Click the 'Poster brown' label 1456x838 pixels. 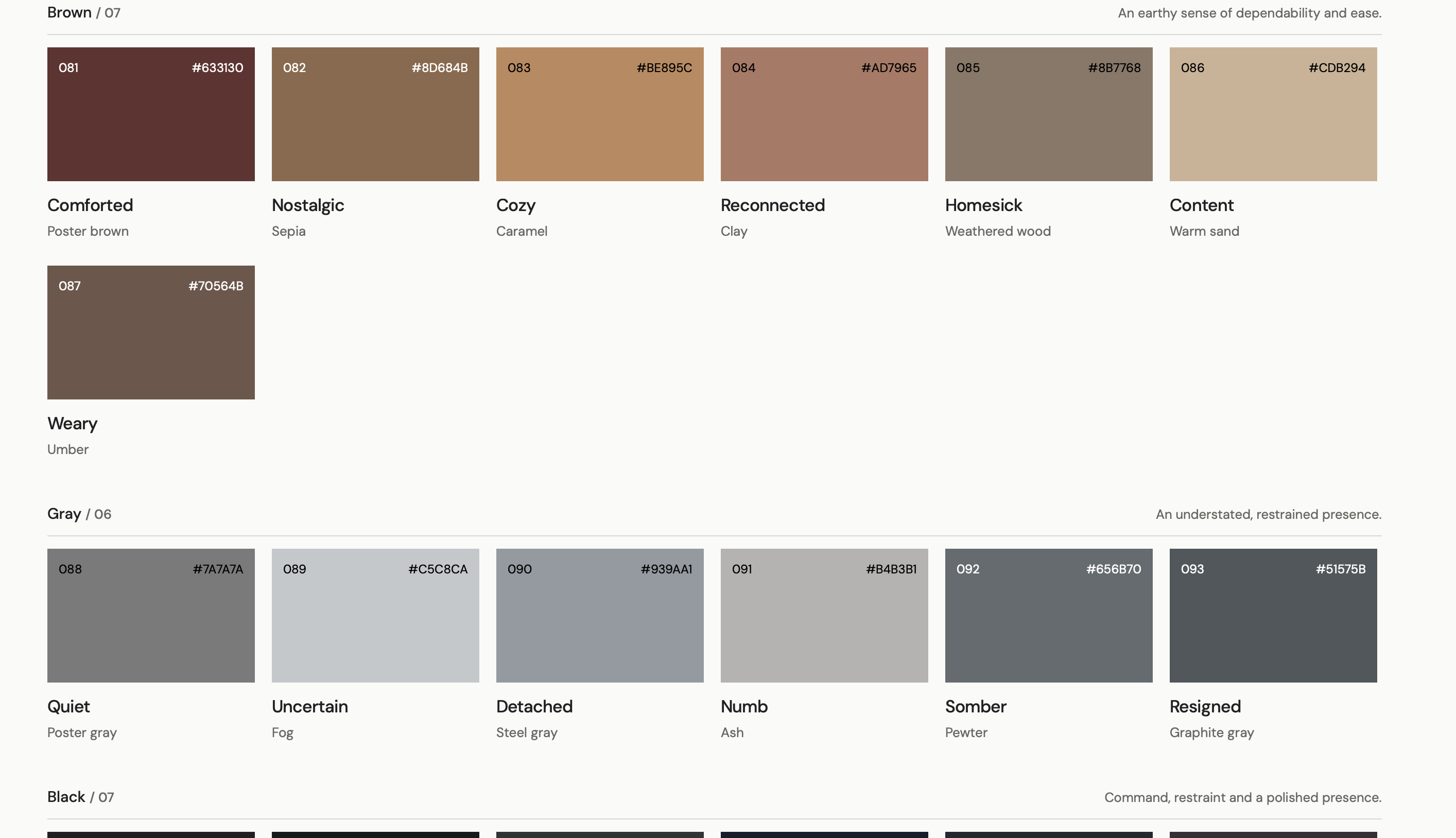[88, 231]
